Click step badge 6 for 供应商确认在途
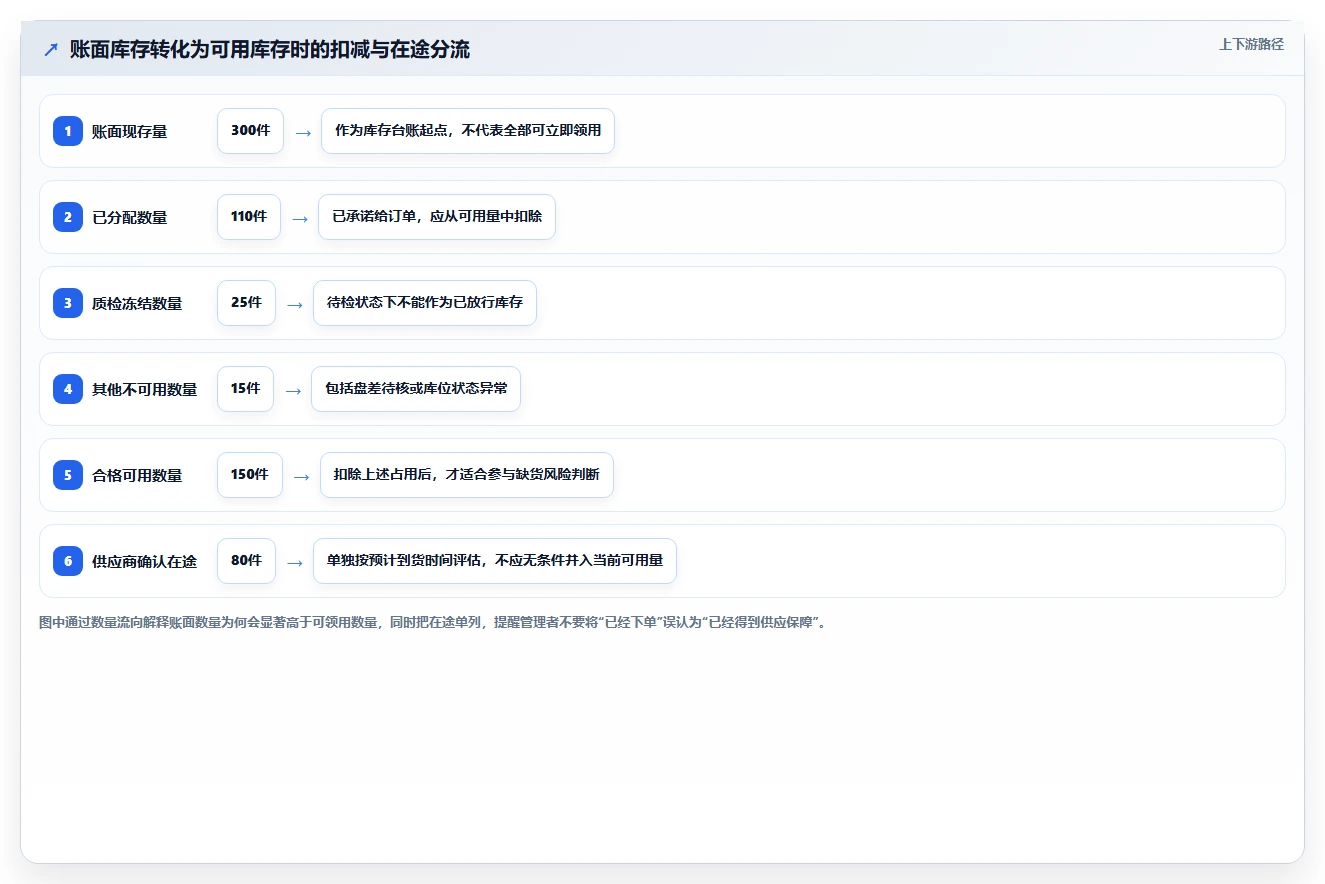Screen dimensions: 1325x884 point(68,561)
